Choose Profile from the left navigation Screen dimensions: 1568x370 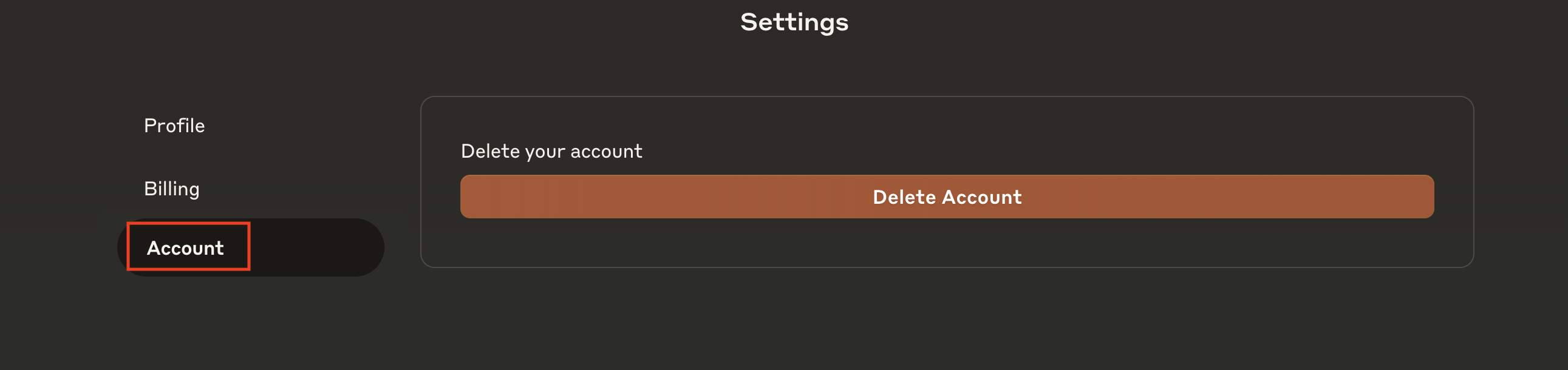click(x=174, y=126)
